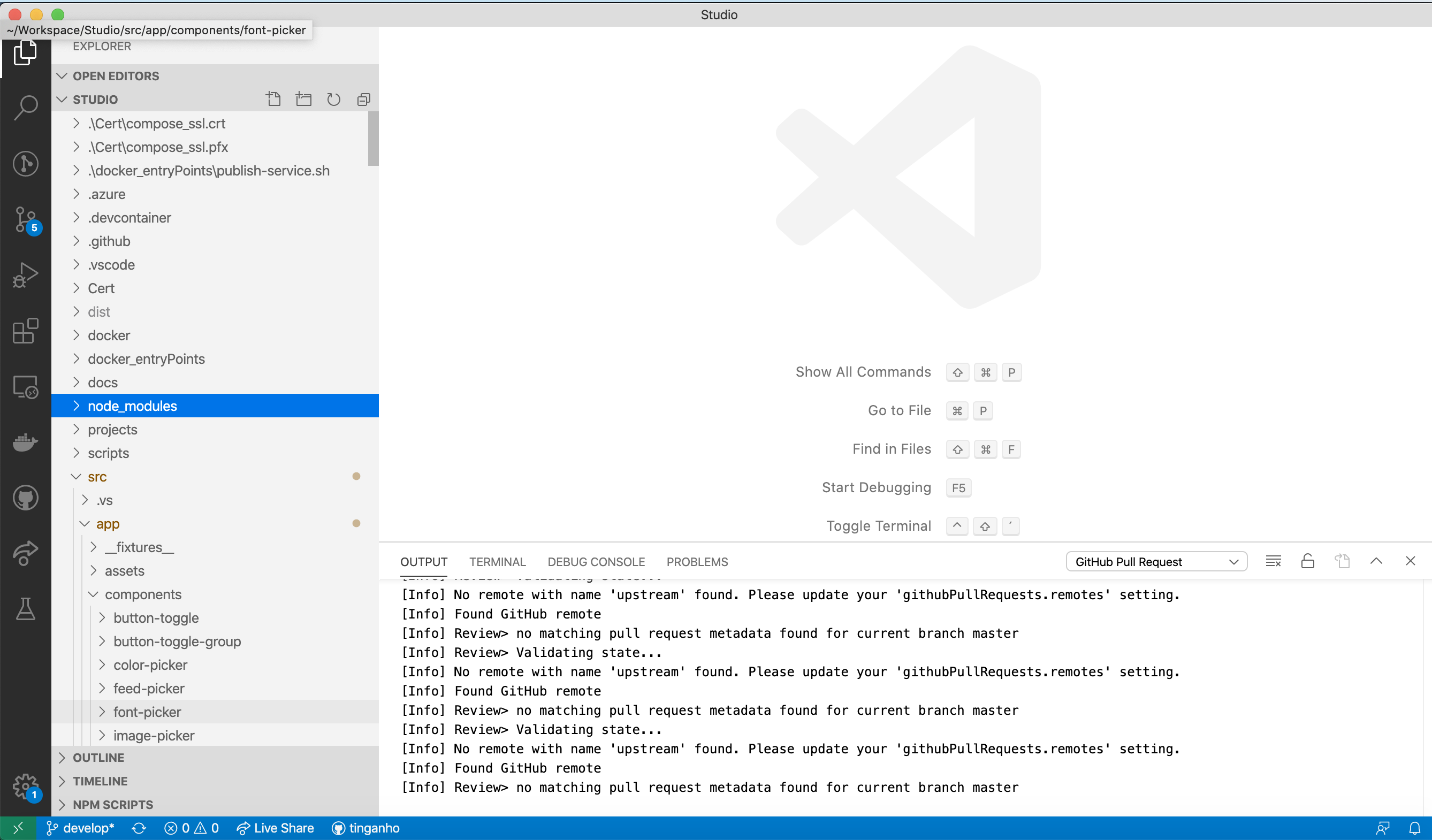This screenshot has height=840, width=1432.
Task: Open the Docker extension view
Action: (25, 442)
